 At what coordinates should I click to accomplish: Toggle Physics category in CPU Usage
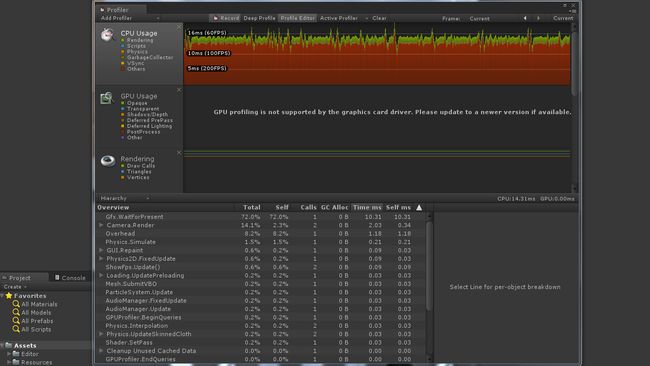click(x=122, y=52)
